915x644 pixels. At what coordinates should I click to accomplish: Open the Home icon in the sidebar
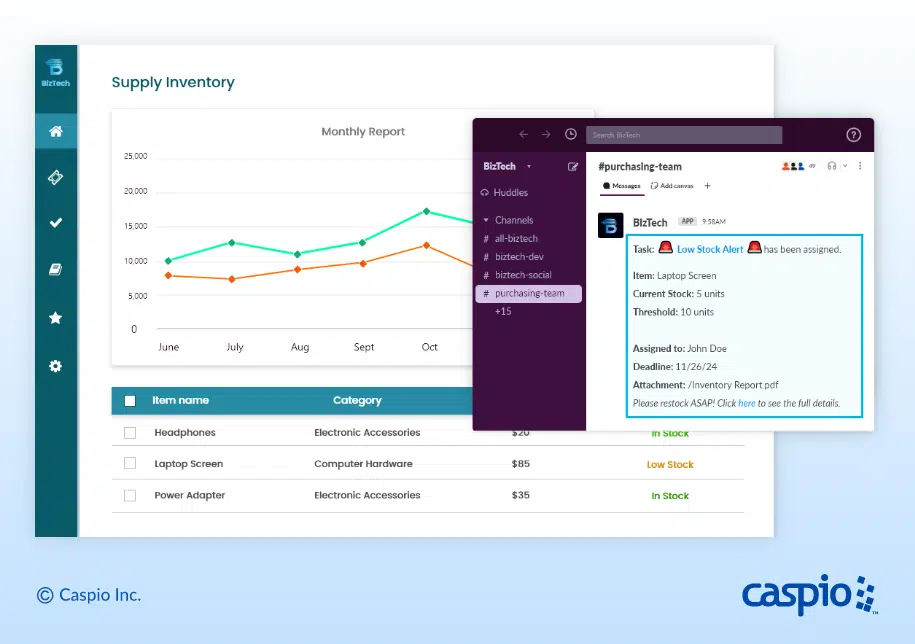[56, 131]
